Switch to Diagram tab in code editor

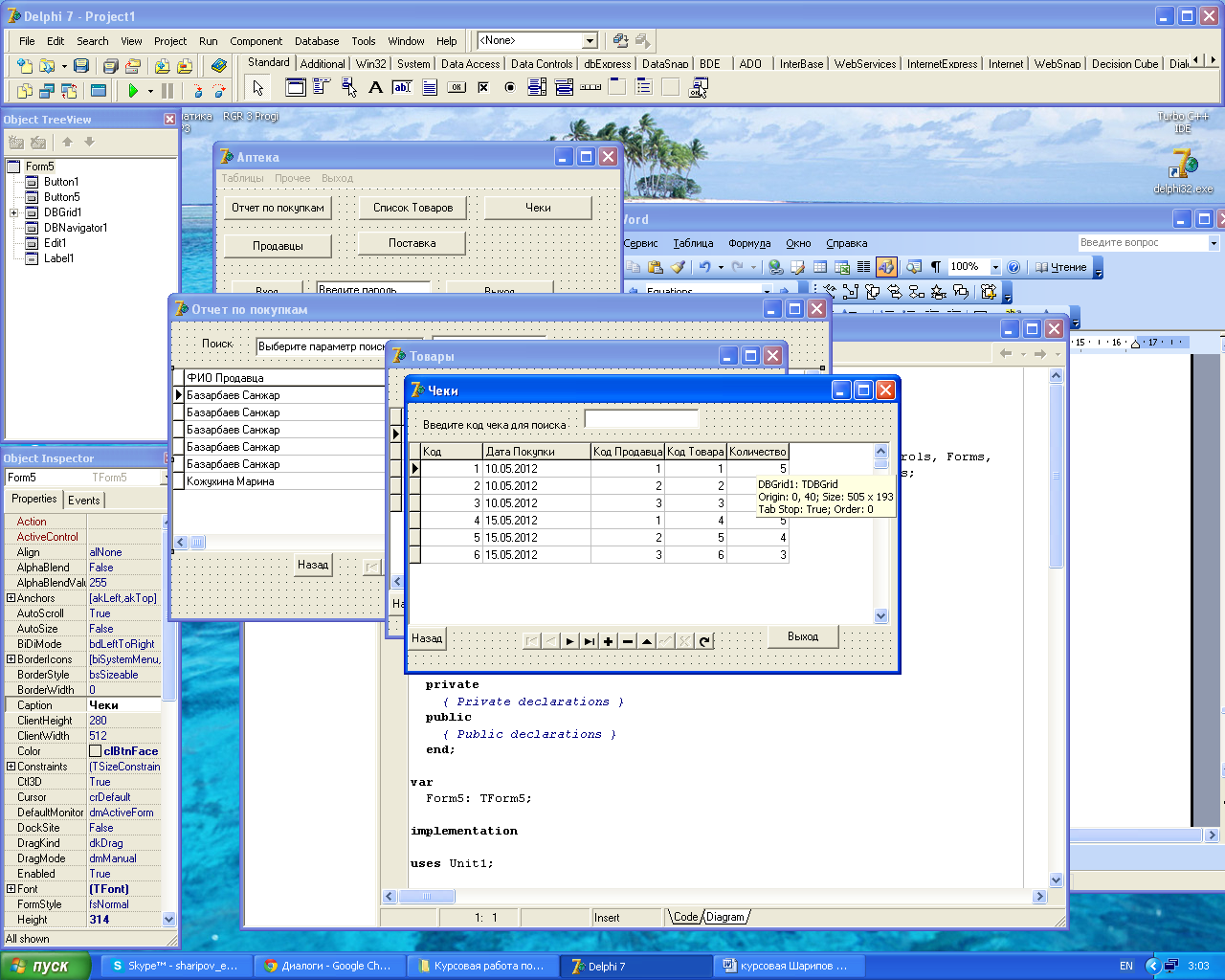(x=725, y=917)
